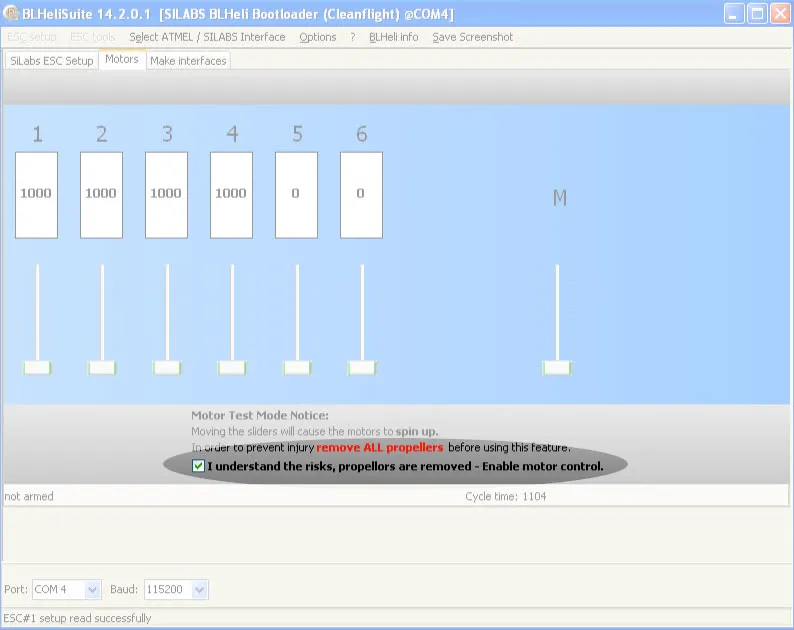Open the Options menu
The image size is (794, 630).
(x=318, y=37)
